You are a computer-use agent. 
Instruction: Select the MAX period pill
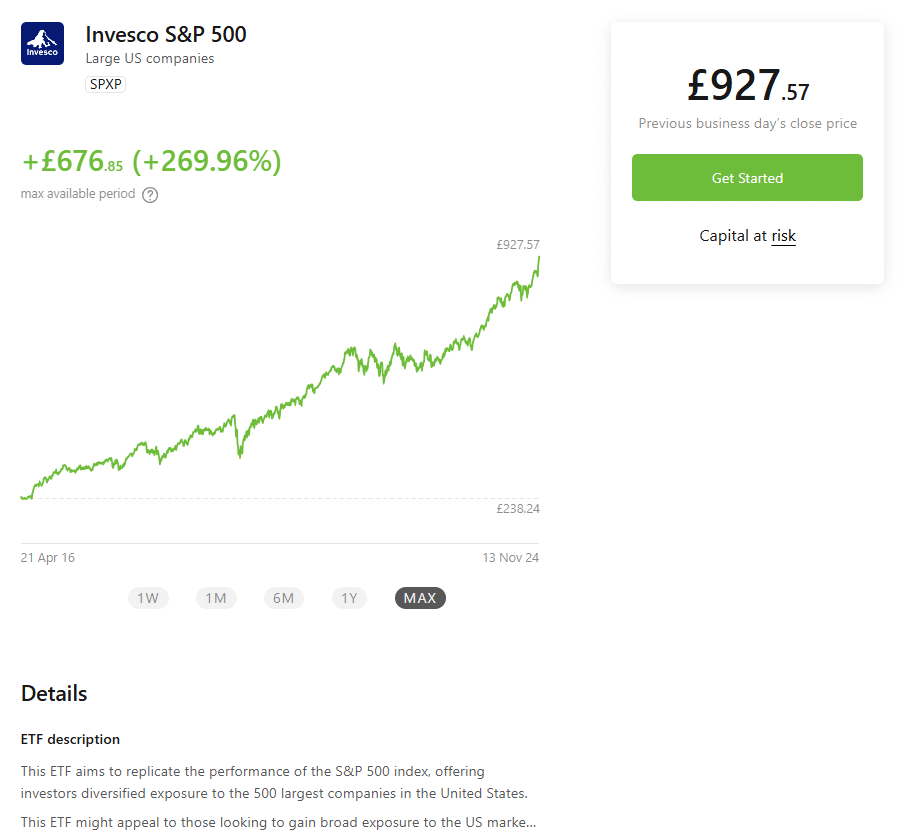[x=420, y=598]
